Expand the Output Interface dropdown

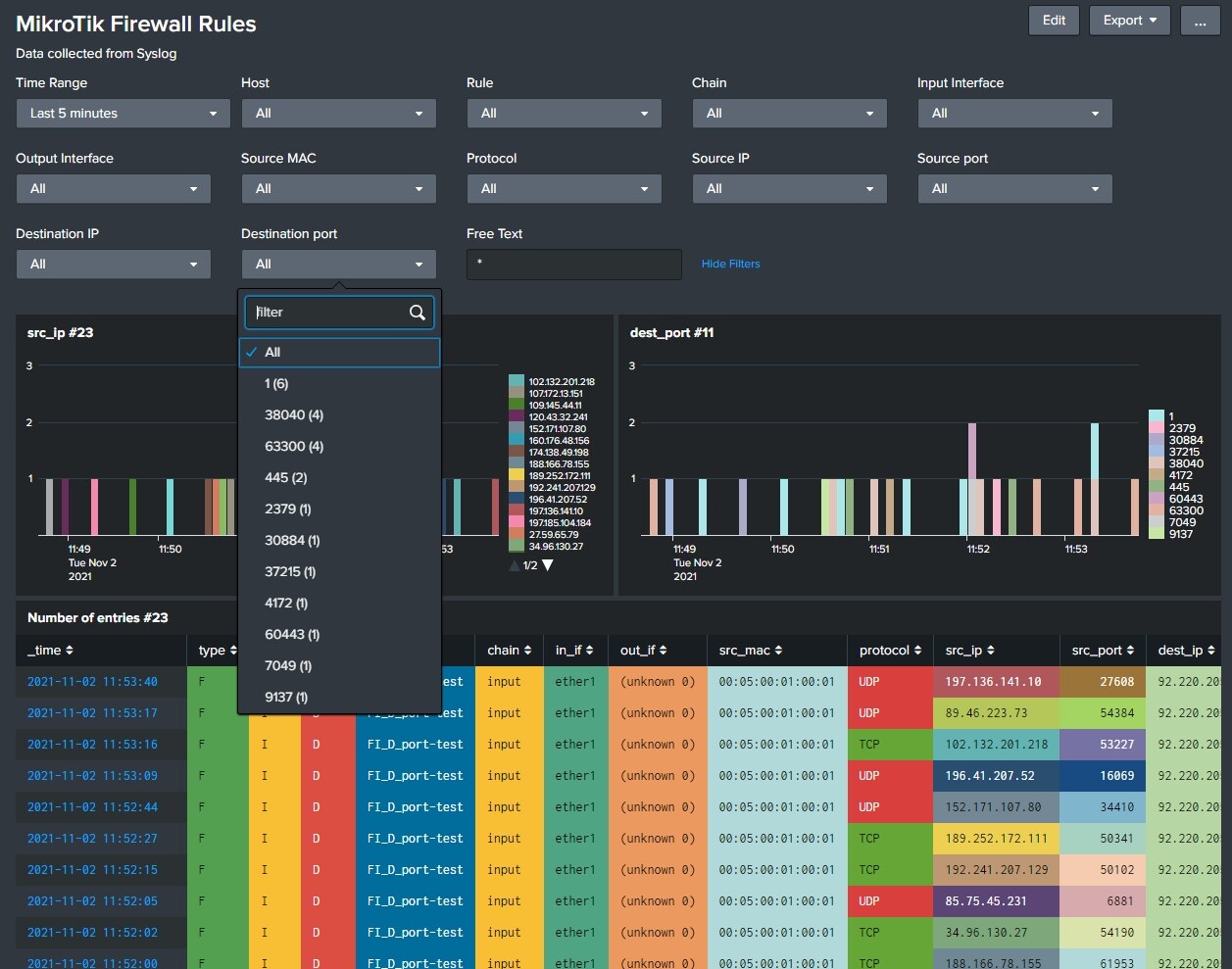[114, 189]
